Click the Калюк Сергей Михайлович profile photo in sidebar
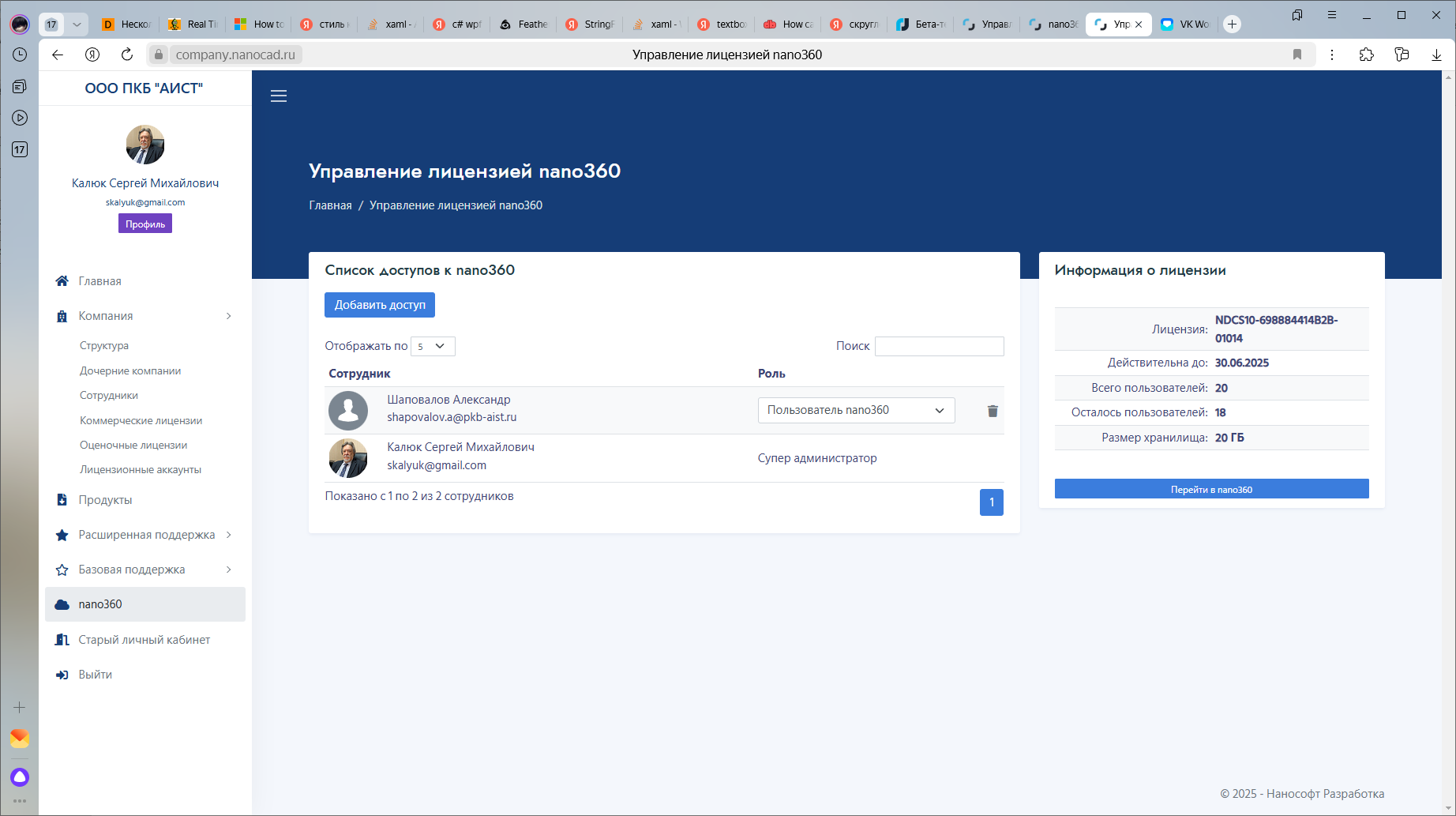The height and width of the screenshot is (816, 1456). [x=145, y=145]
